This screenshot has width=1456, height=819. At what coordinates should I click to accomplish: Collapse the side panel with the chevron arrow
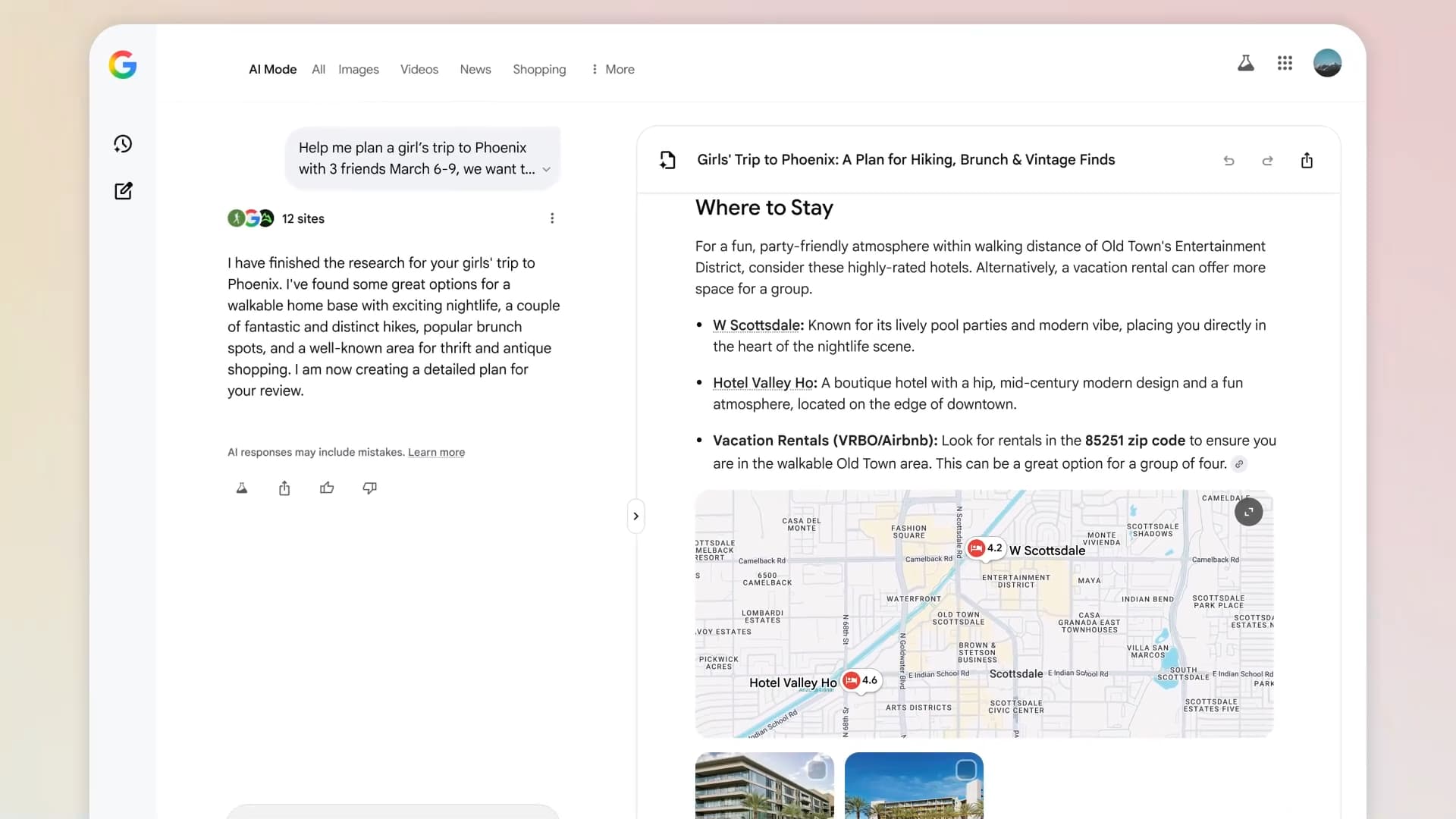(635, 516)
